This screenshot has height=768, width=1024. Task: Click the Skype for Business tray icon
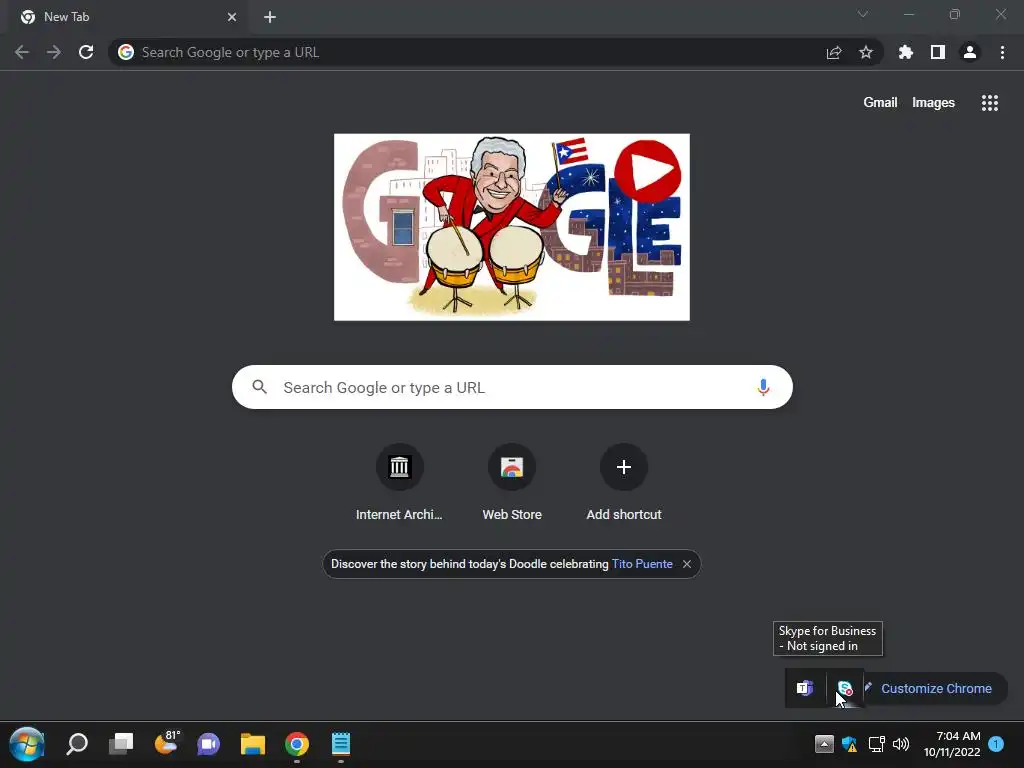[844, 688]
